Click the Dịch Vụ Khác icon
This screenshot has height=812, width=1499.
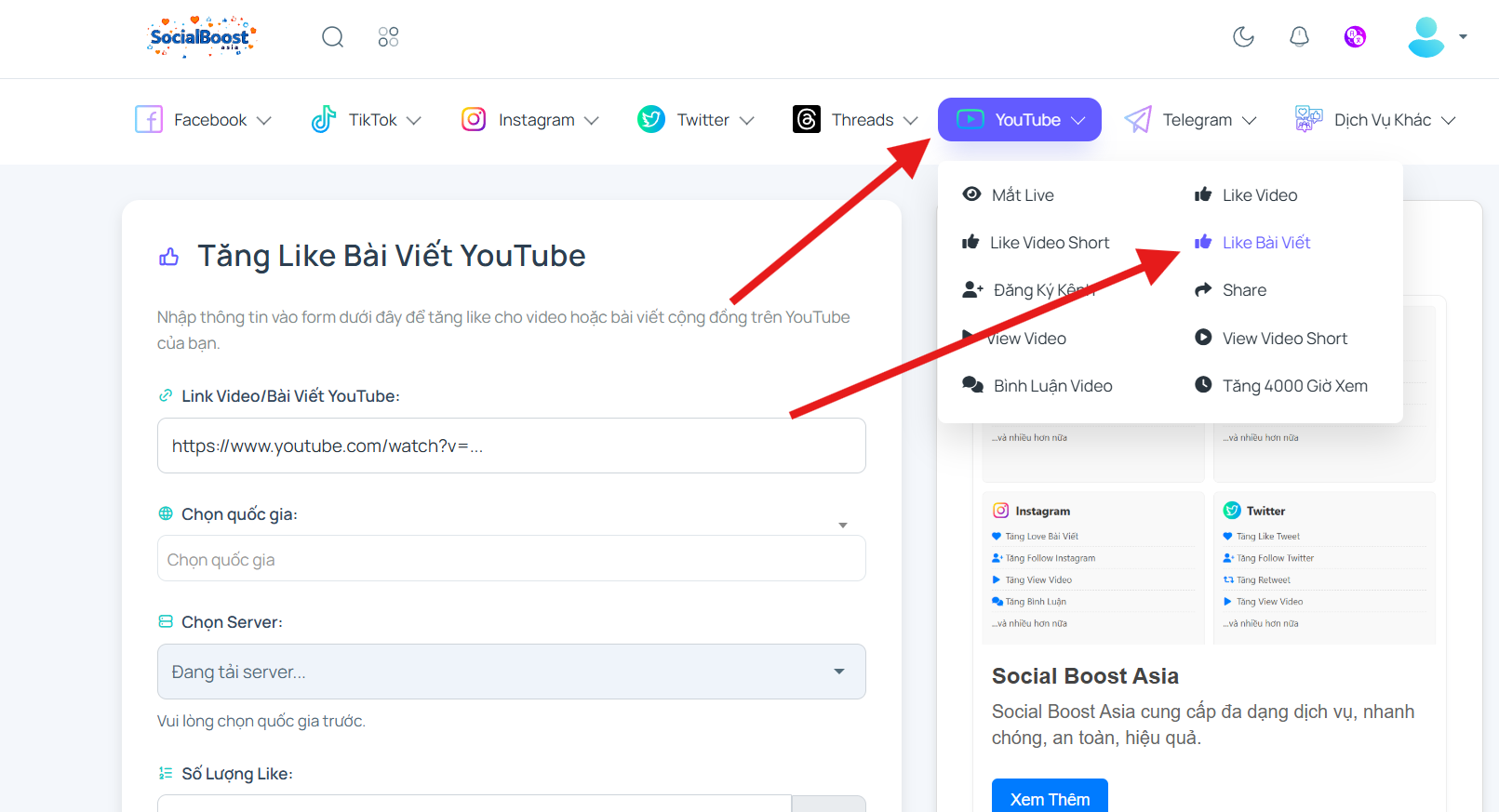point(1309,119)
